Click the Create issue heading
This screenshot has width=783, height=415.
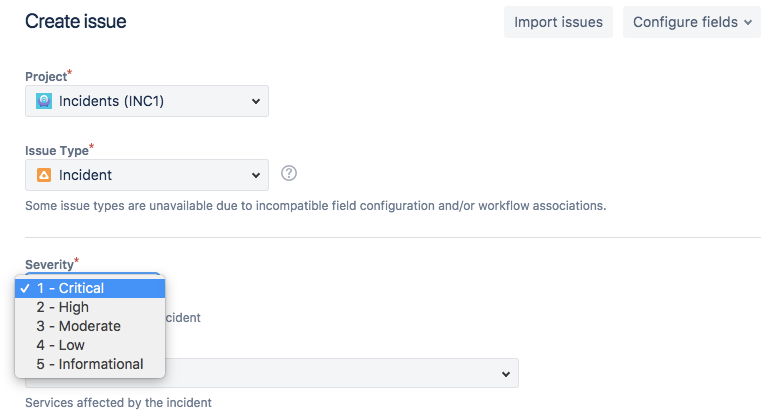pyautogui.click(x=76, y=21)
